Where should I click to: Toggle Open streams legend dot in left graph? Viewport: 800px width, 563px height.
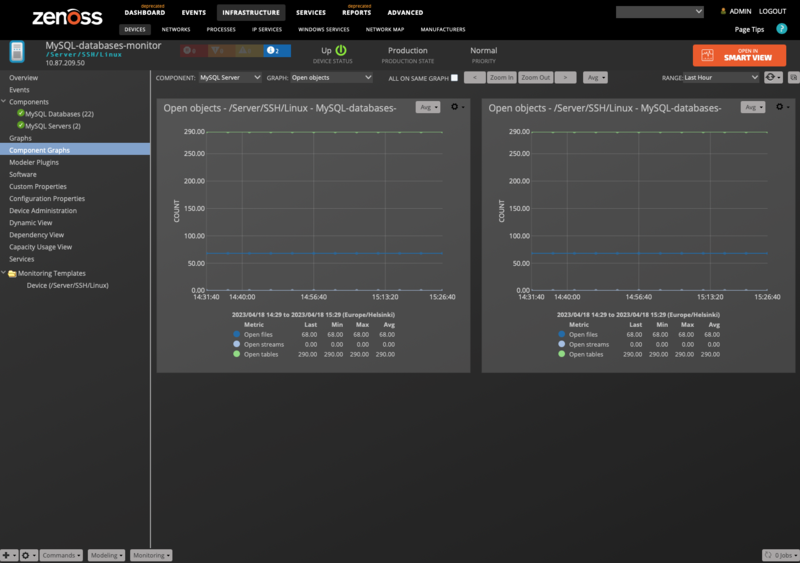pos(236,344)
